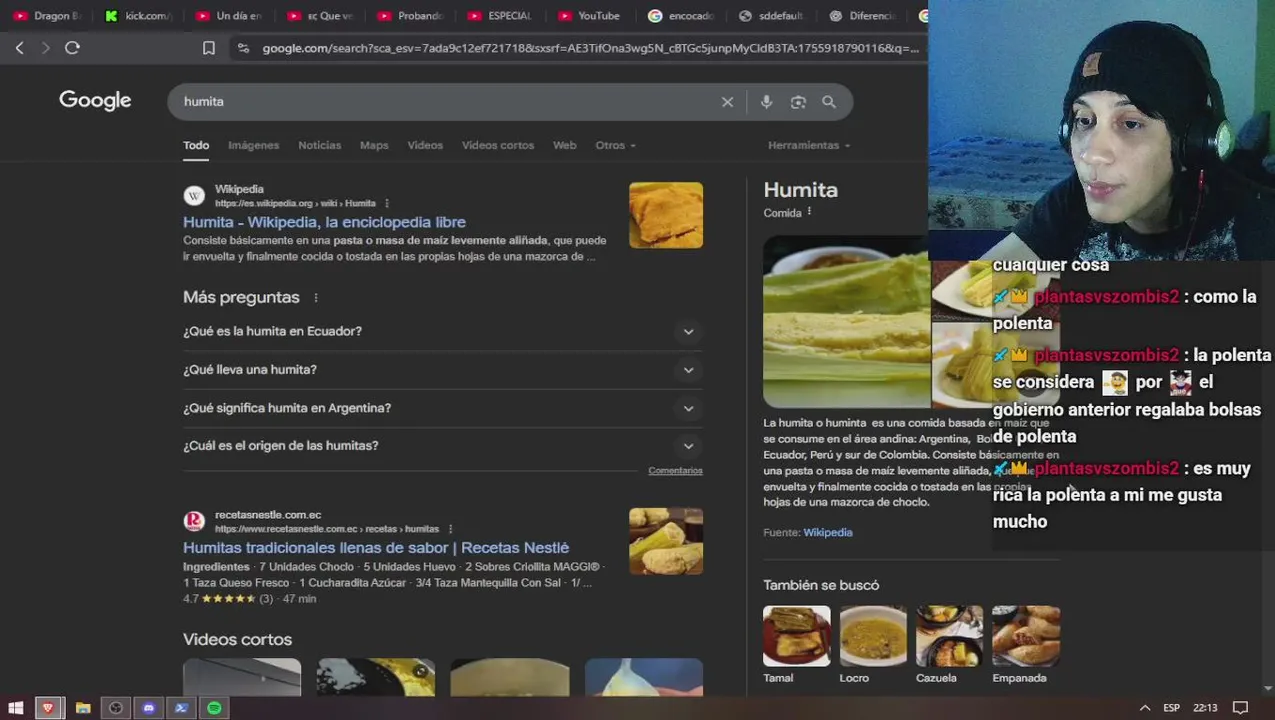Switch to the Imágenes tab

[x=253, y=145]
